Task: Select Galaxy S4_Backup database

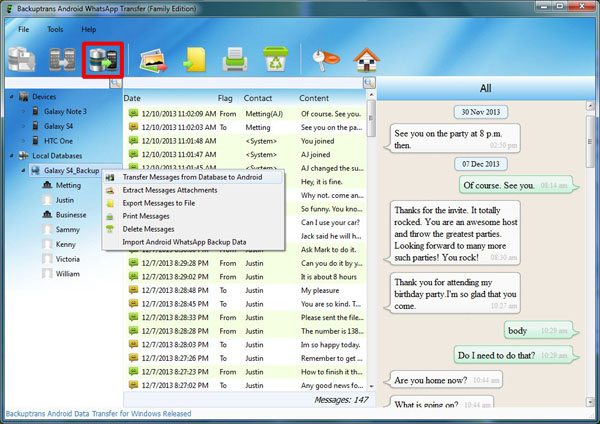Action: coord(71,171)
